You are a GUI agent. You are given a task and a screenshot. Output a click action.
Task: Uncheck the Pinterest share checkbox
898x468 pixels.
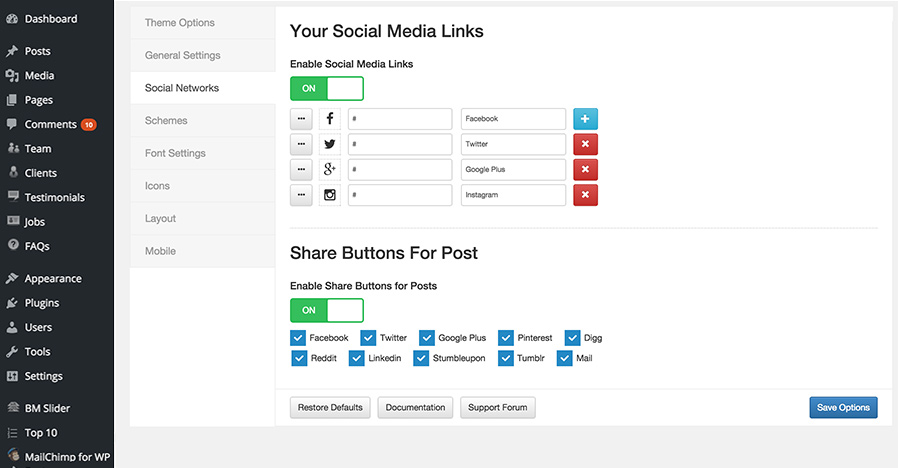point(506,338)
